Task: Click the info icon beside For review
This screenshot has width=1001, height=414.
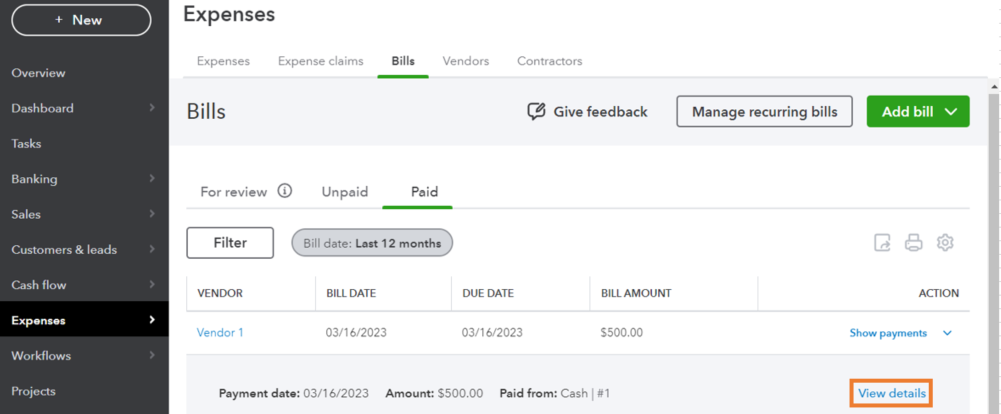Action: pos(285,191)
